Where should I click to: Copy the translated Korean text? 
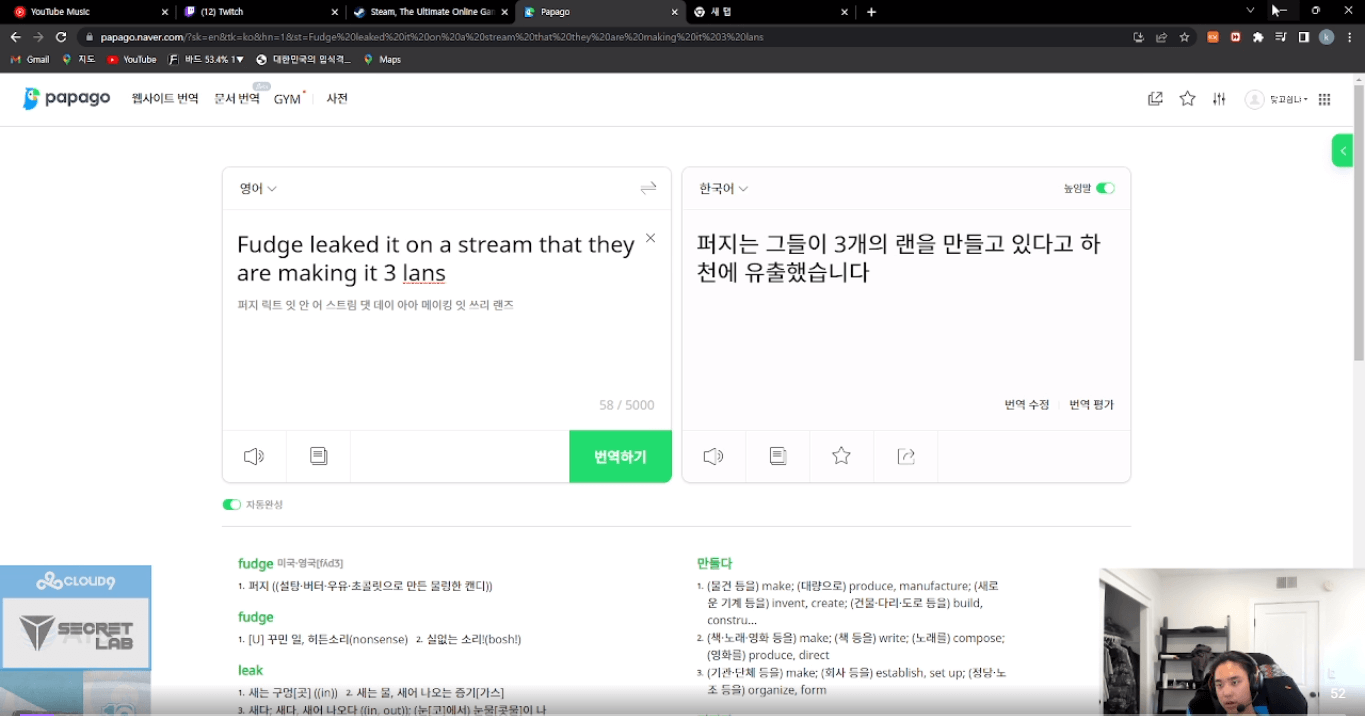[x=778, y=456]
